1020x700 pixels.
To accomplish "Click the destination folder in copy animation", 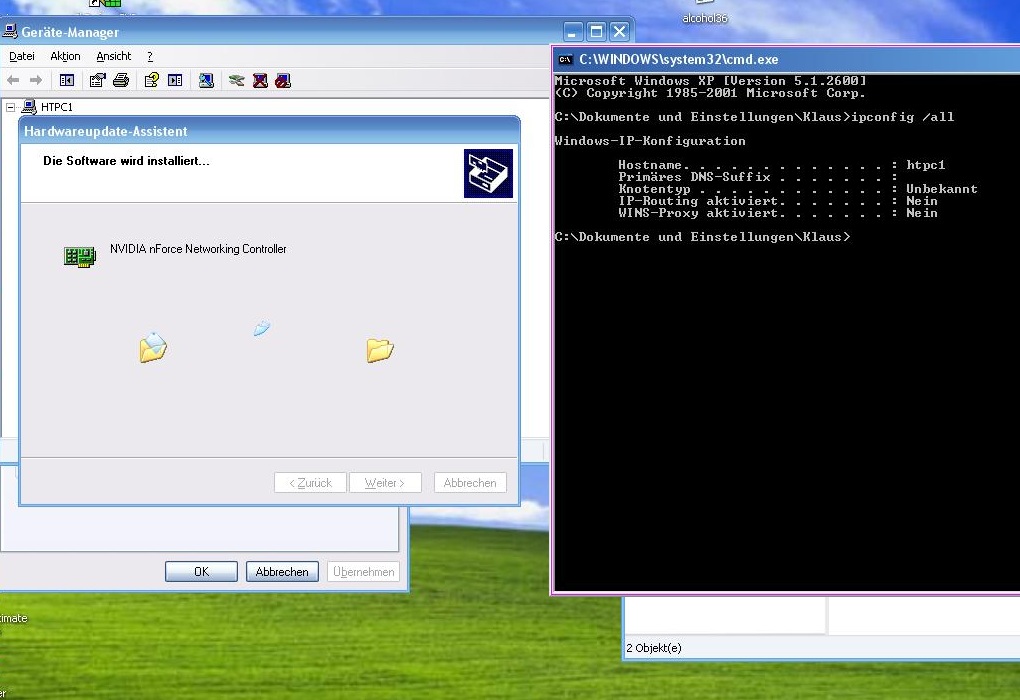I will pyautogui.click(x=380, y=350).
